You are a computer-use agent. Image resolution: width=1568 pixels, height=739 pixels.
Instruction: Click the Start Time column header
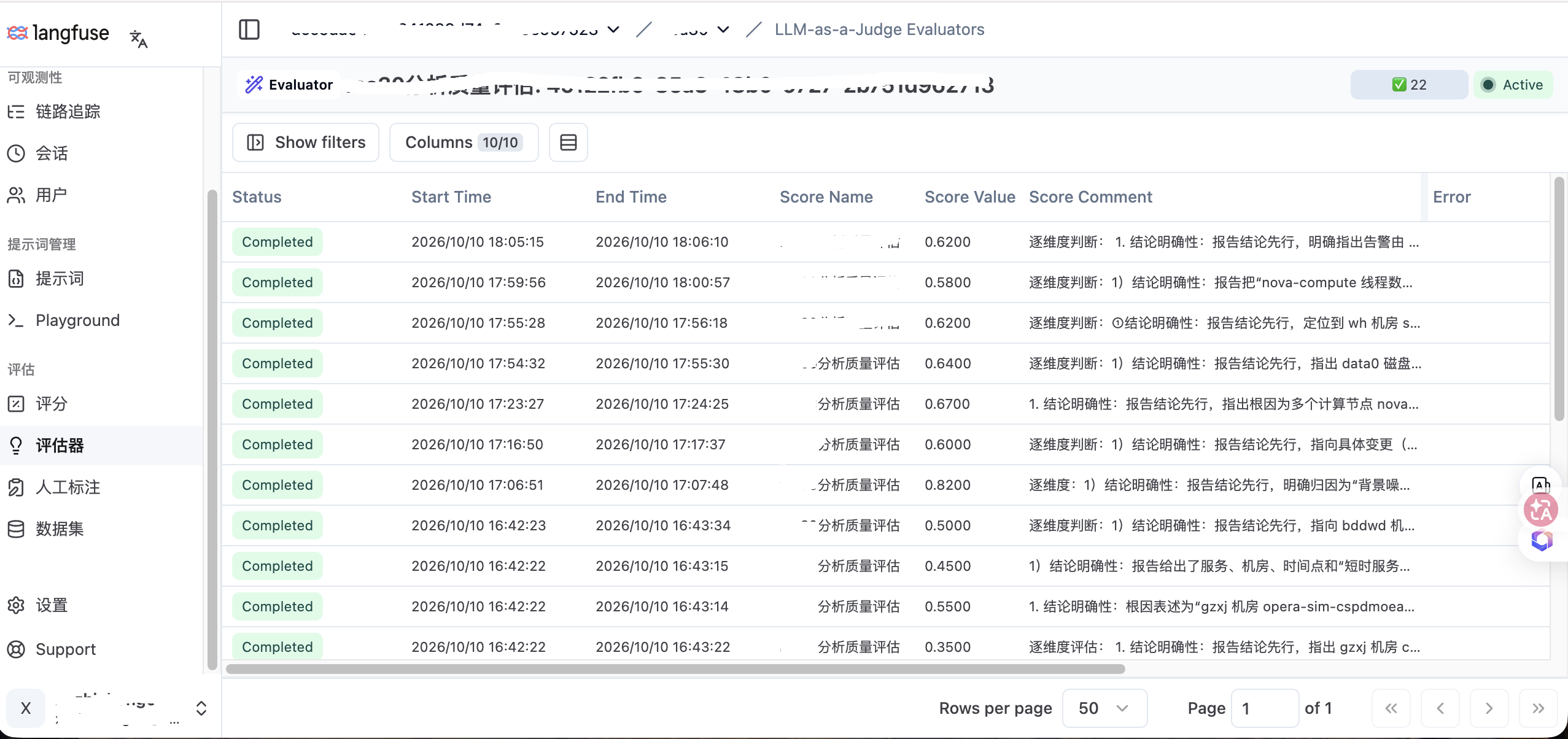point(451,197)
